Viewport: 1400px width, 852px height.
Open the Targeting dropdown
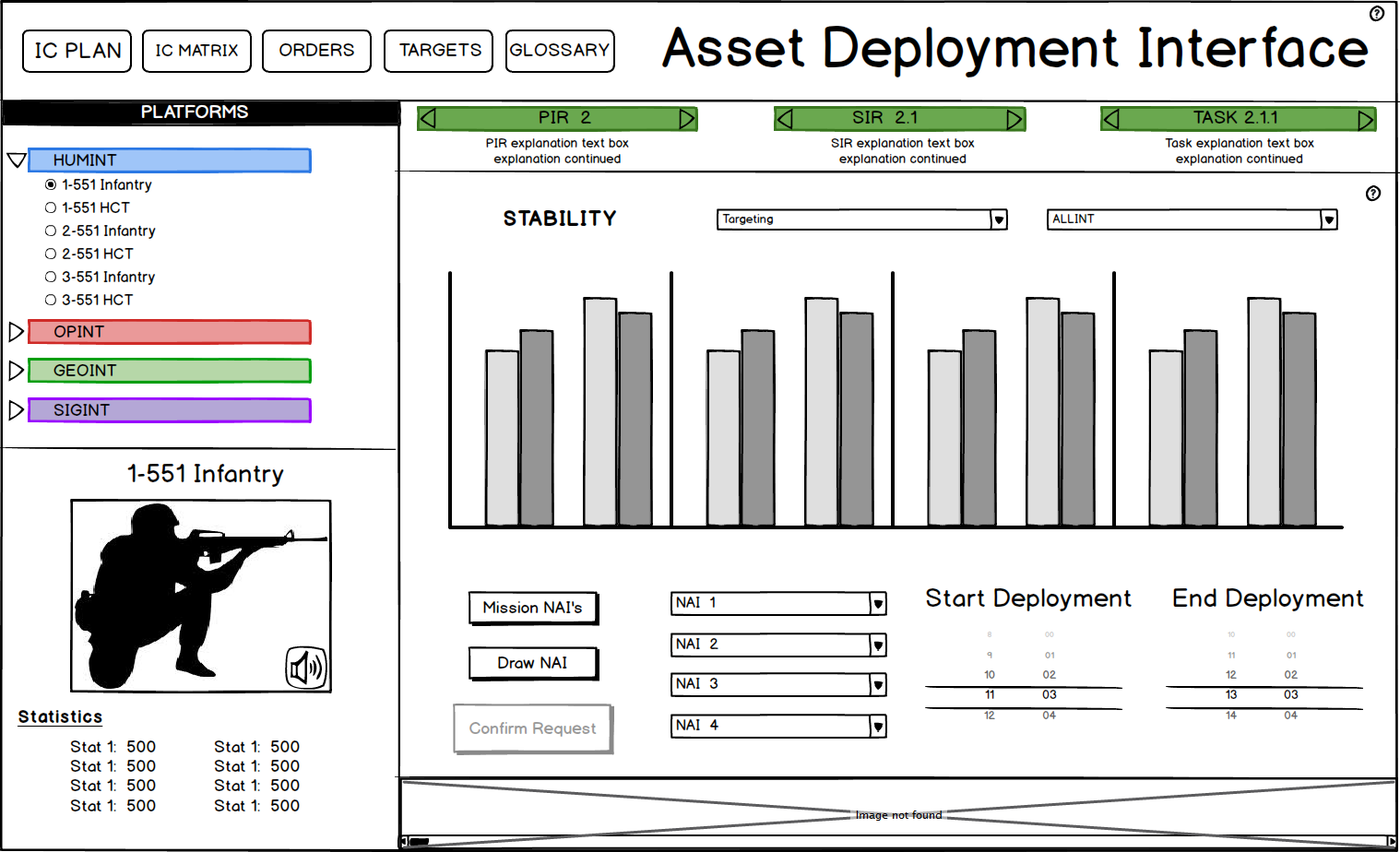click(x=998, y=220)
